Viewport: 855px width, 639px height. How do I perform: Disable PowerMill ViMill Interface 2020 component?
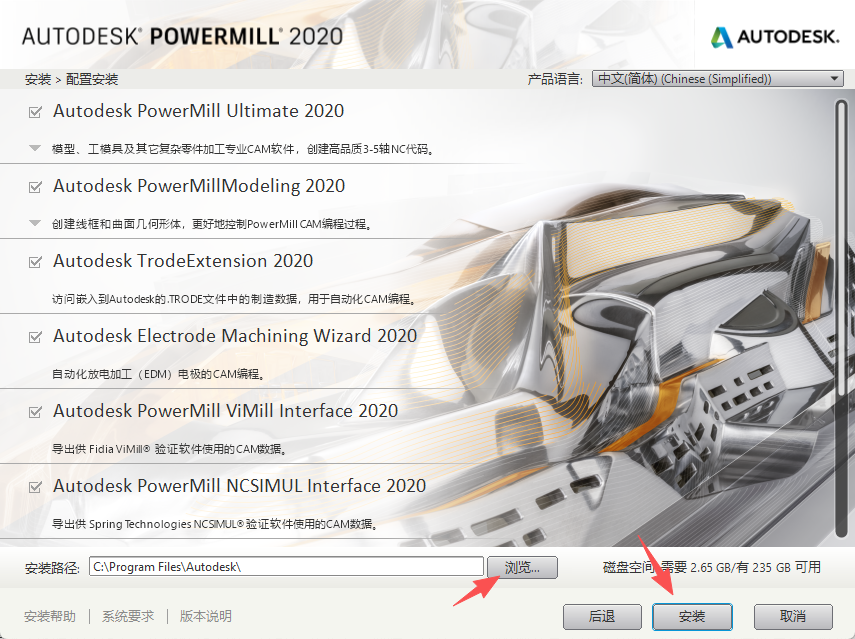click(x=32, y=411)
